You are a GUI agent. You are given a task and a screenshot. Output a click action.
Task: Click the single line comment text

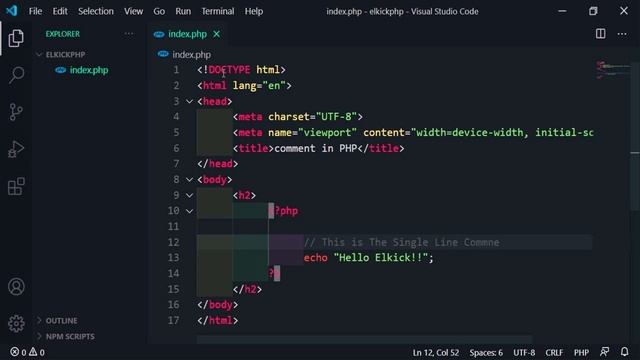402,242
